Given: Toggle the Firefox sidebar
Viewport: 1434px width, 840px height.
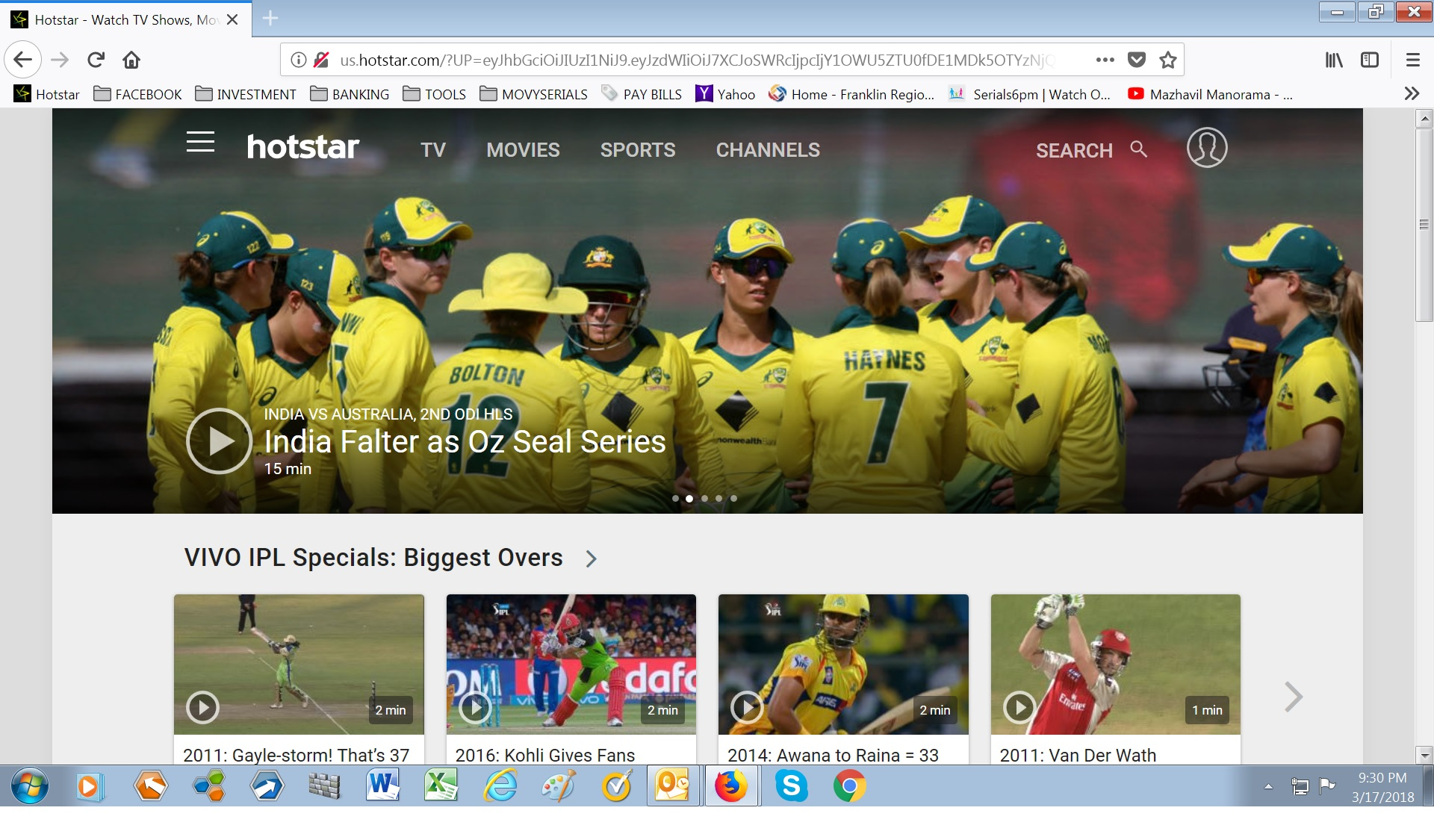Looking at the screenshot, I should 1370,60.
